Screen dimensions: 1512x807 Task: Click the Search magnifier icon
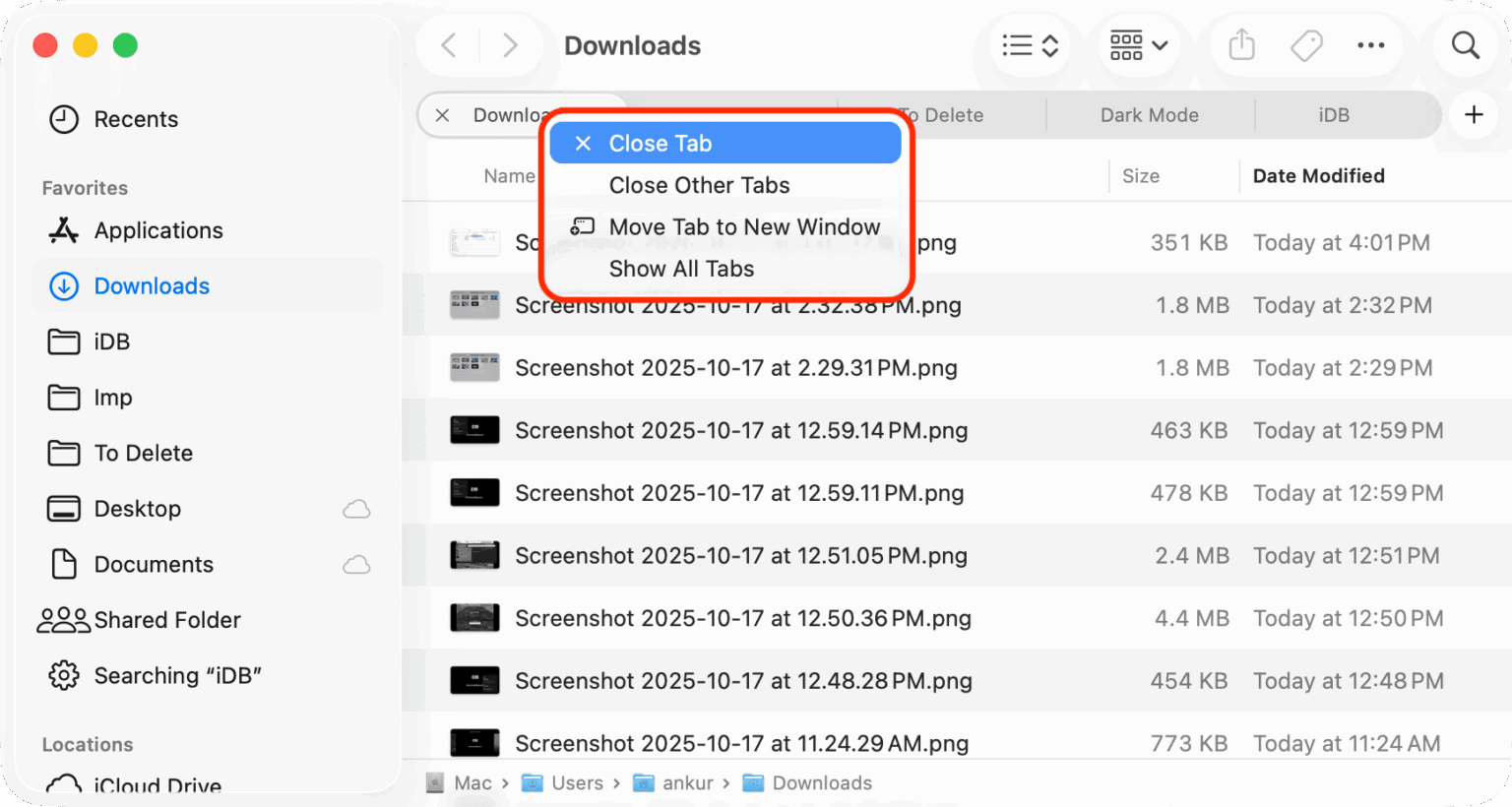pyautogui.click(x=1466, y=45)
